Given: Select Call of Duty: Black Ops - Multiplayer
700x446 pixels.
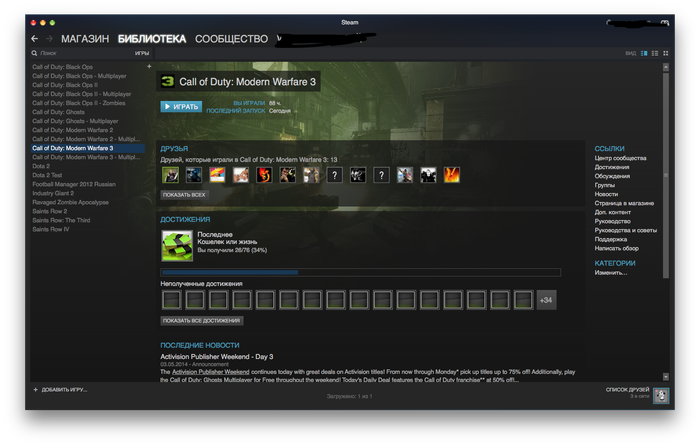Looking at the screenshot, I should click(79, 76).
